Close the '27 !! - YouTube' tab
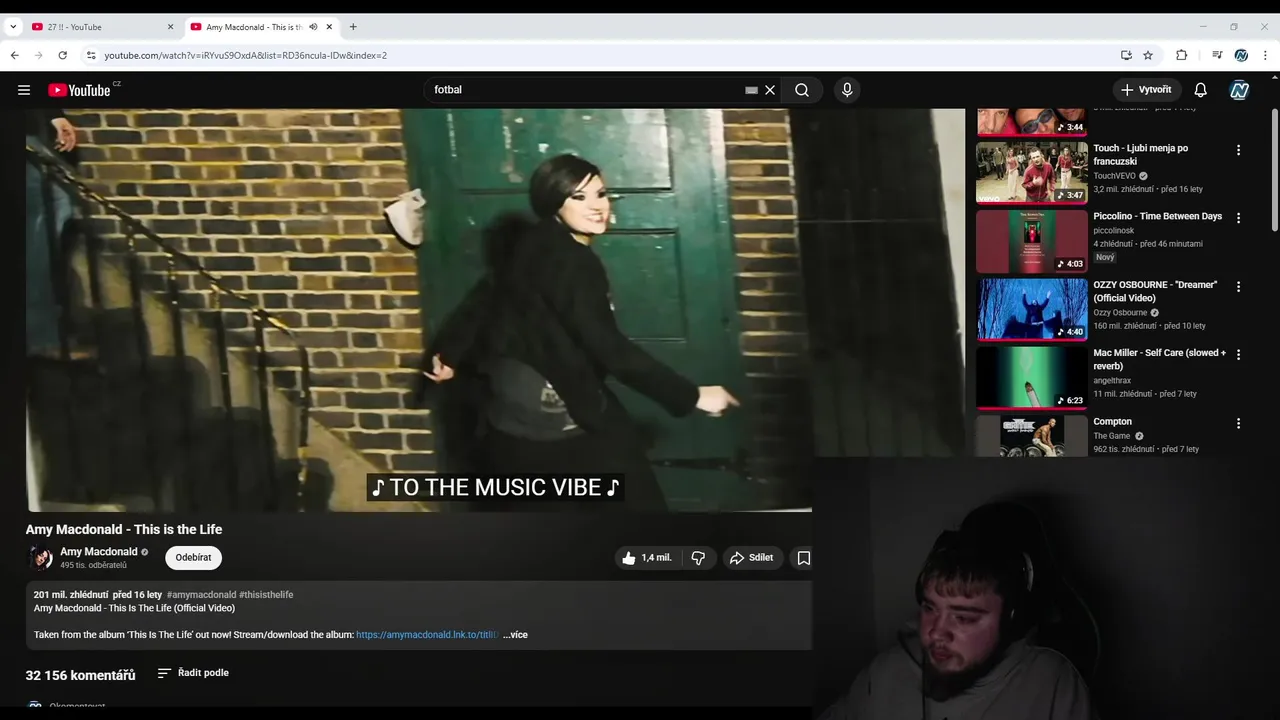The image size is (1280, 720). [170, 27]
